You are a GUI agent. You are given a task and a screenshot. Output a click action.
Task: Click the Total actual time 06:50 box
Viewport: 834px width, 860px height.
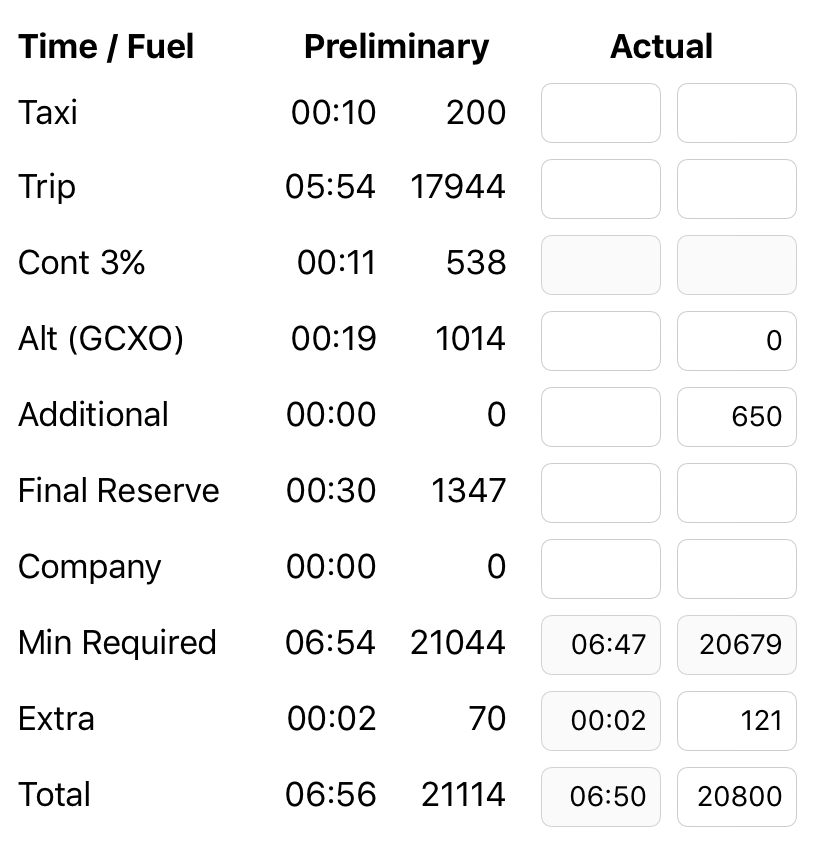click(600, 797)
